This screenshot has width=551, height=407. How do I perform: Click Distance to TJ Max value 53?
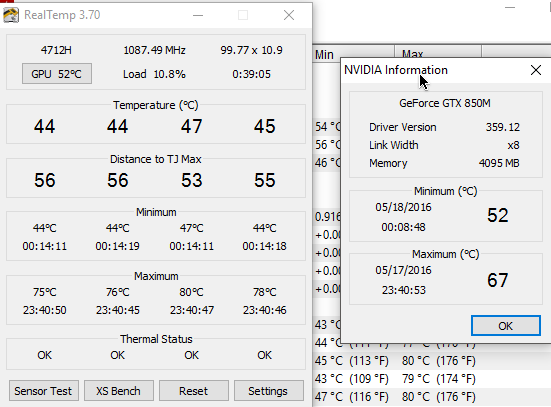point(192,180)
